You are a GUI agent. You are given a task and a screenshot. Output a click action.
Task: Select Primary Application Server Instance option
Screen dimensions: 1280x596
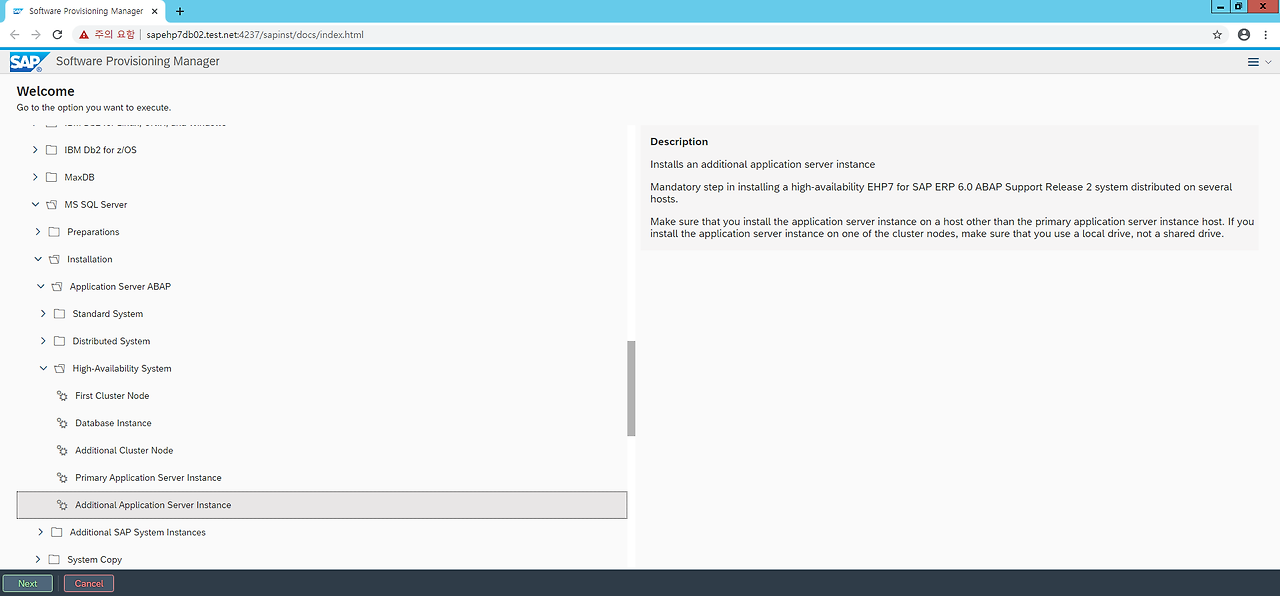pyautogui.click(x=148, y=478)
